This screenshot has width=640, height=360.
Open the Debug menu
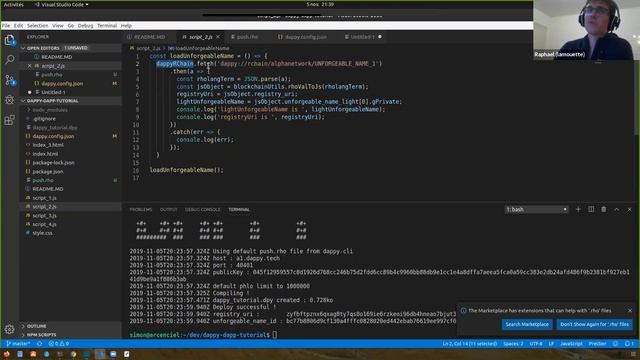click(x=85, y=25)
